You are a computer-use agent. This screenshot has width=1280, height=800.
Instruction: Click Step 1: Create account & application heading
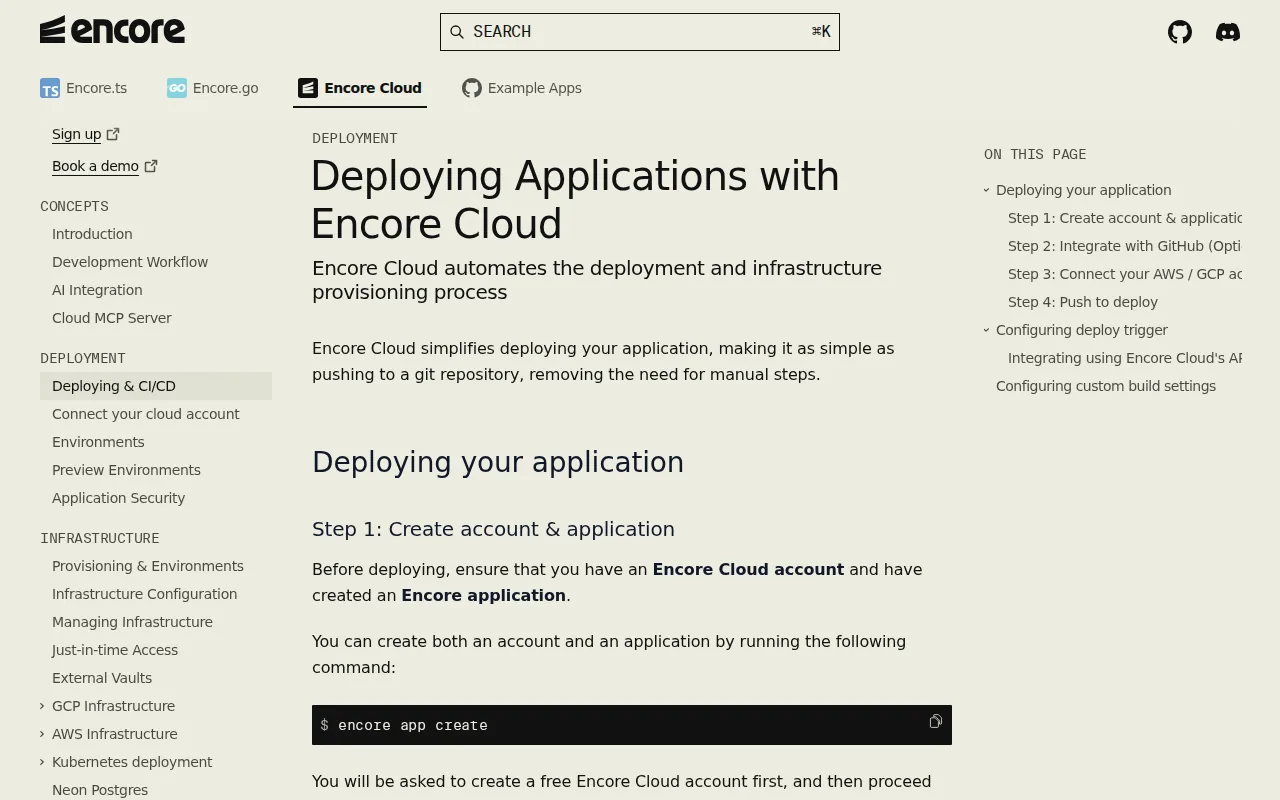point(493,529)
